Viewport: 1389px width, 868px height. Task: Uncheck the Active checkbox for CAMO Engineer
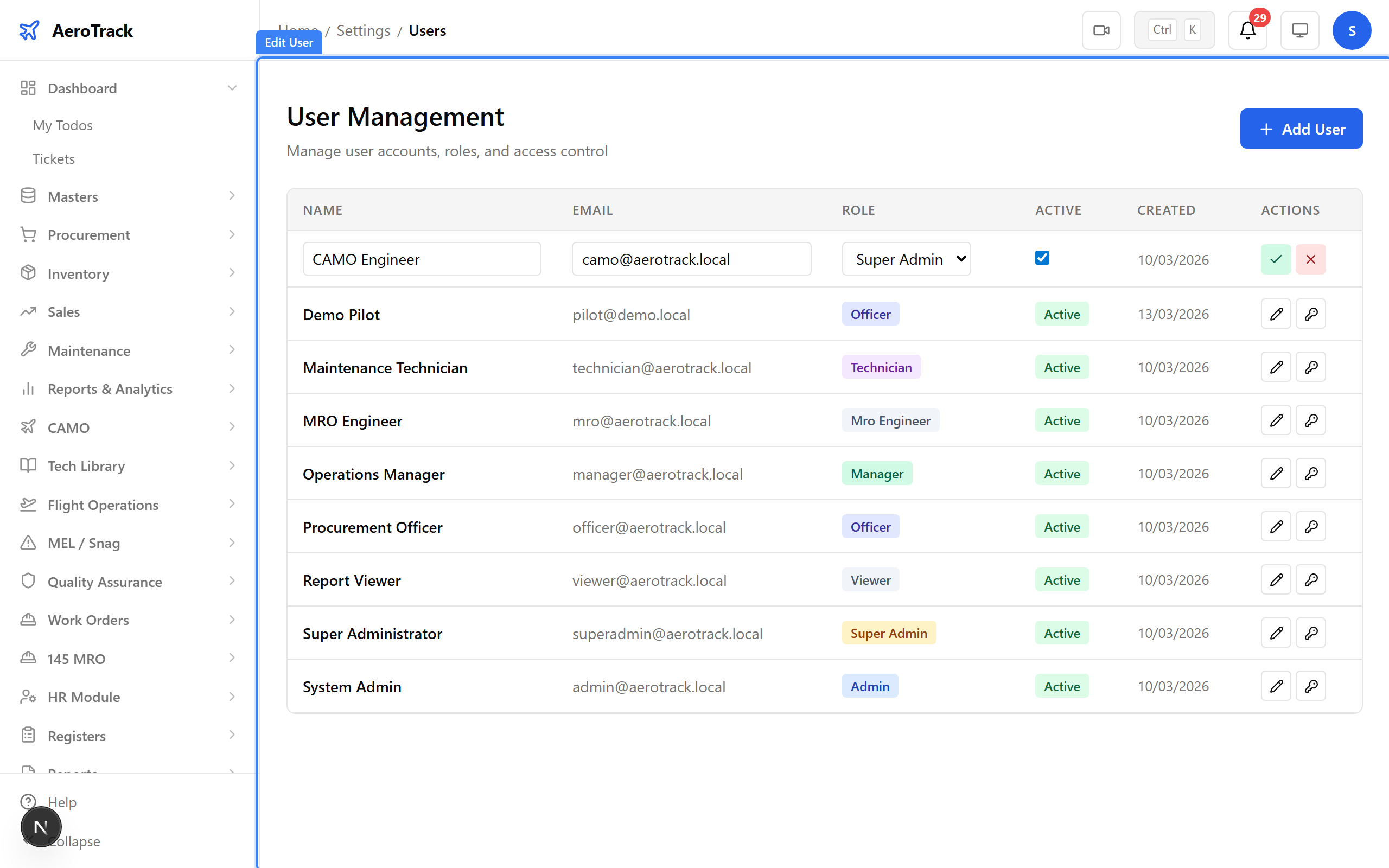1042,258
